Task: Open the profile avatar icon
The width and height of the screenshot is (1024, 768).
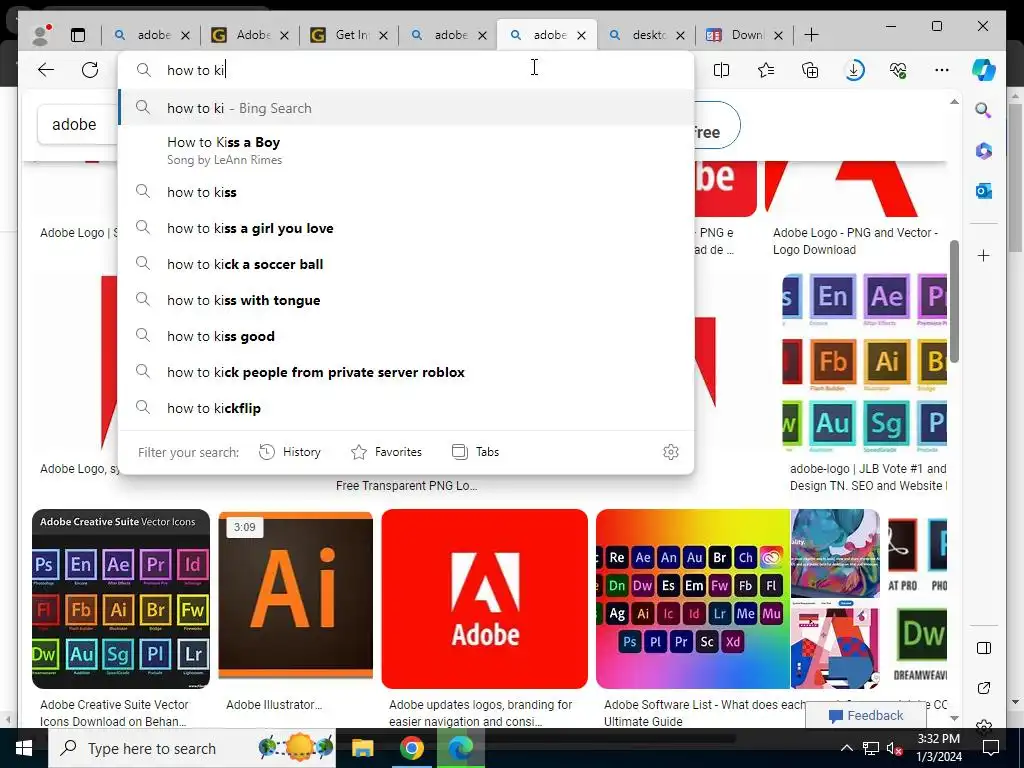Action: [x=41, y=35]
